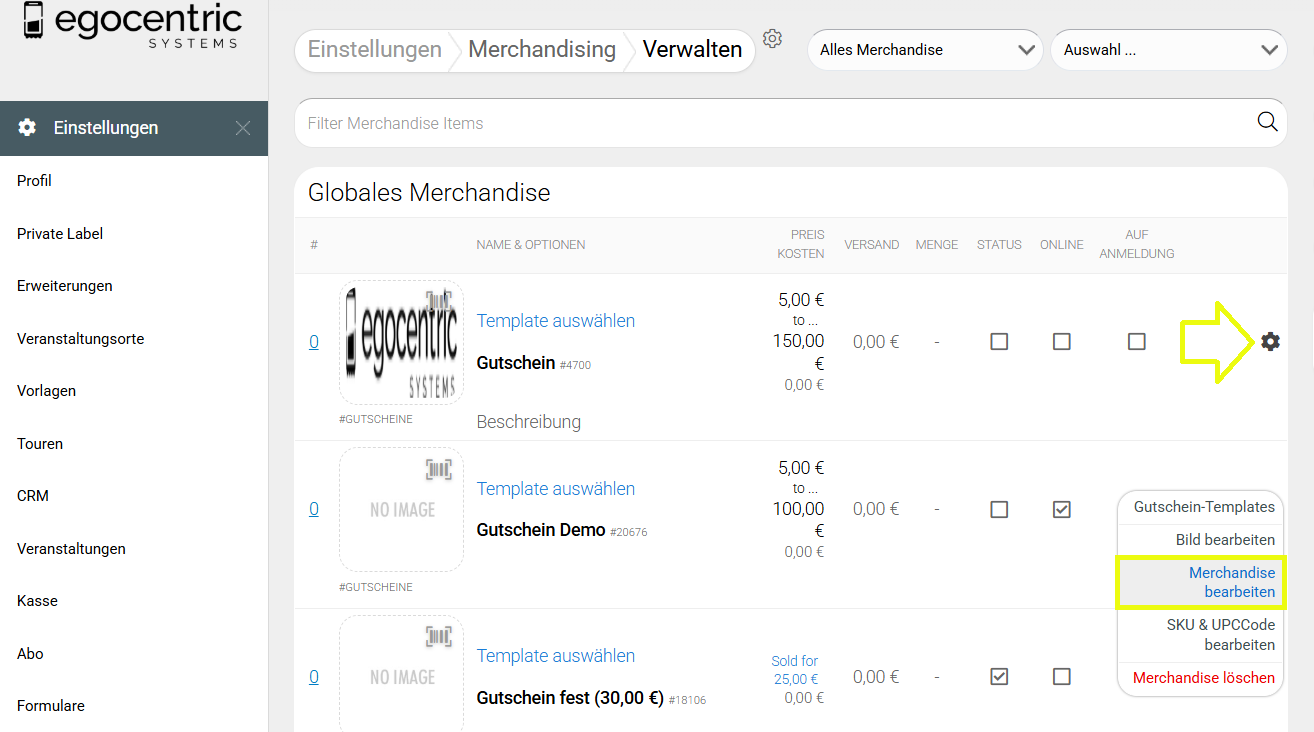Open the Auswahl dropdown
The height and width of the screenshot is (732, 1314).
tap(1168, 50)
